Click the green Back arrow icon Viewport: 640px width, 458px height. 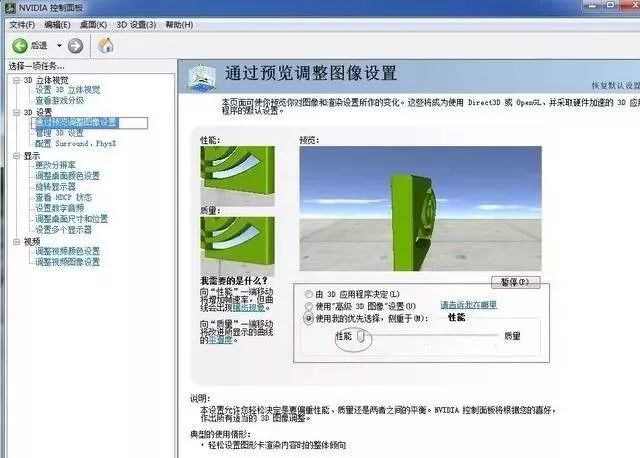20,46
